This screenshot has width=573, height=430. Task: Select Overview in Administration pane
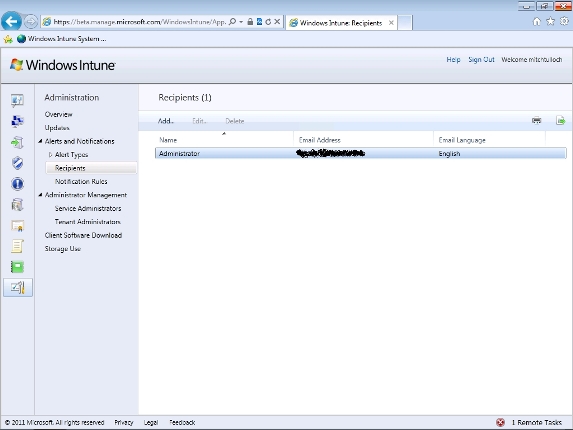[58, 114]
